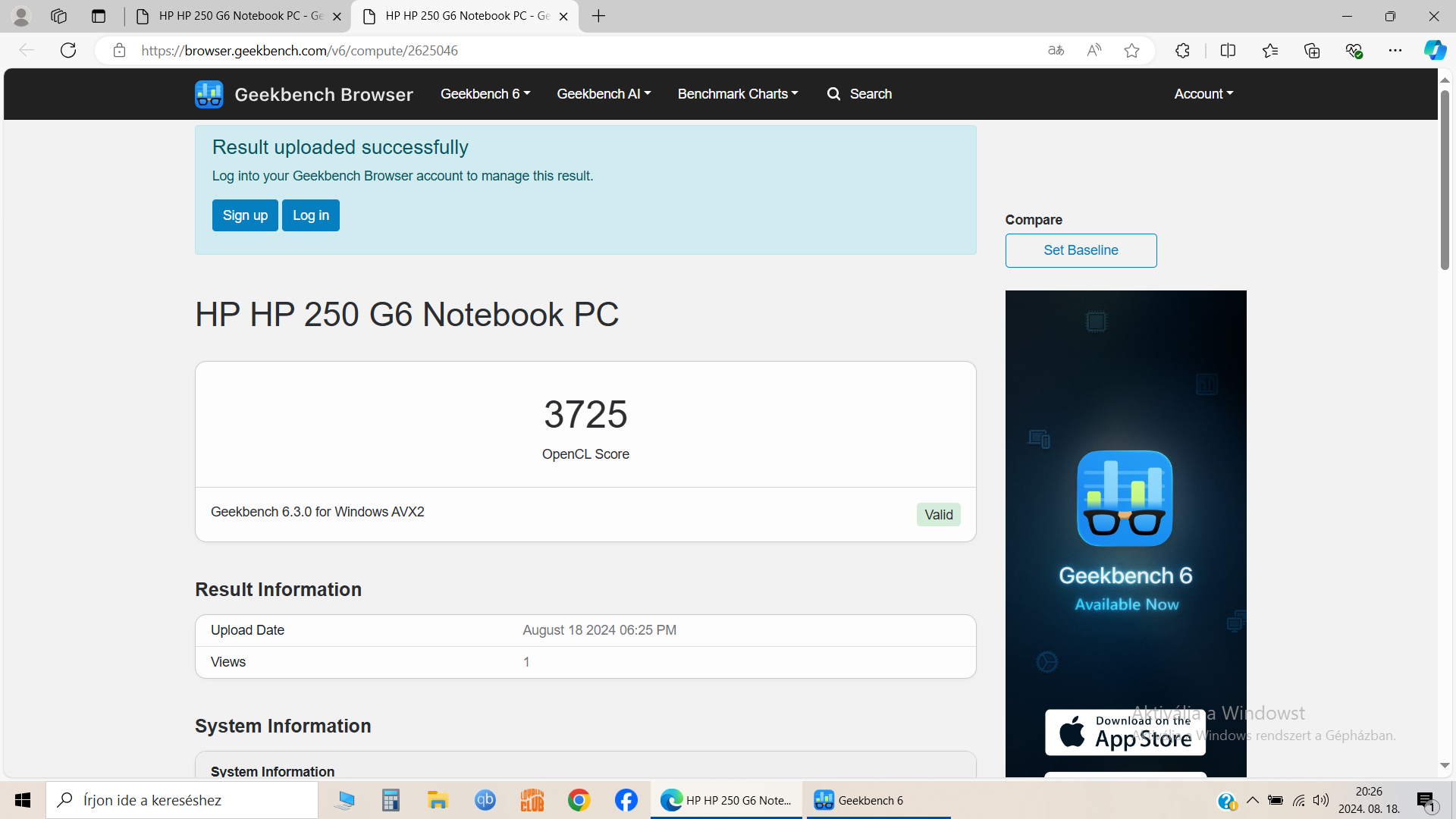Open the Favorites list icon

tap(1270, 50)
